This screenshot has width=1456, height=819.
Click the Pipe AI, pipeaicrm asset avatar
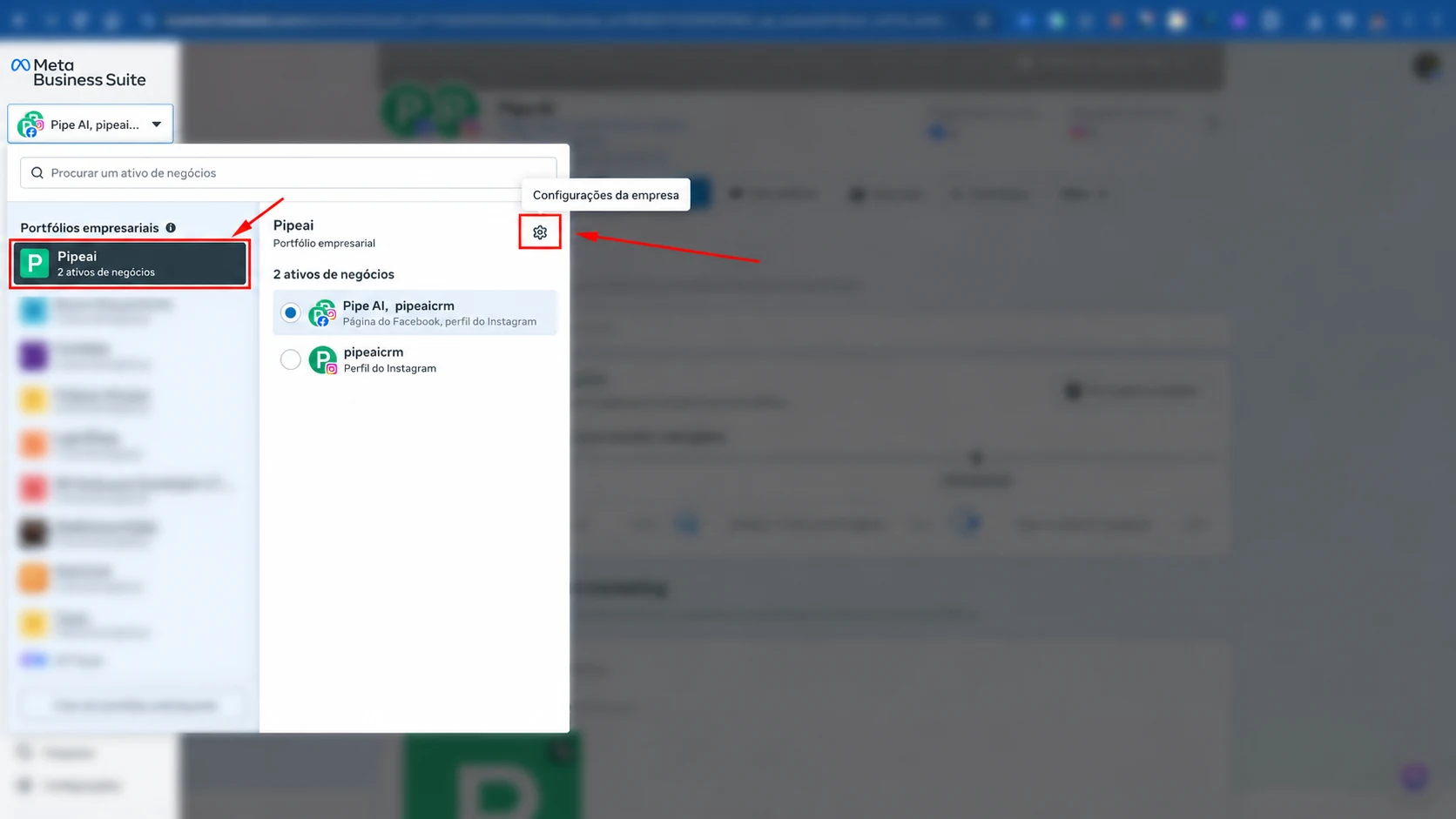point(322,312)
